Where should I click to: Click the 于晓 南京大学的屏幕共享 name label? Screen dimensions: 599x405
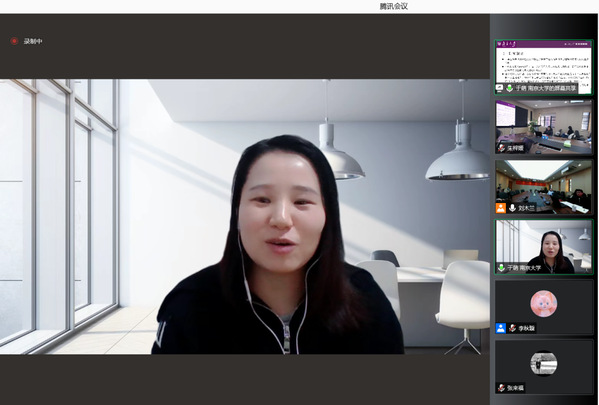[546, 88]
